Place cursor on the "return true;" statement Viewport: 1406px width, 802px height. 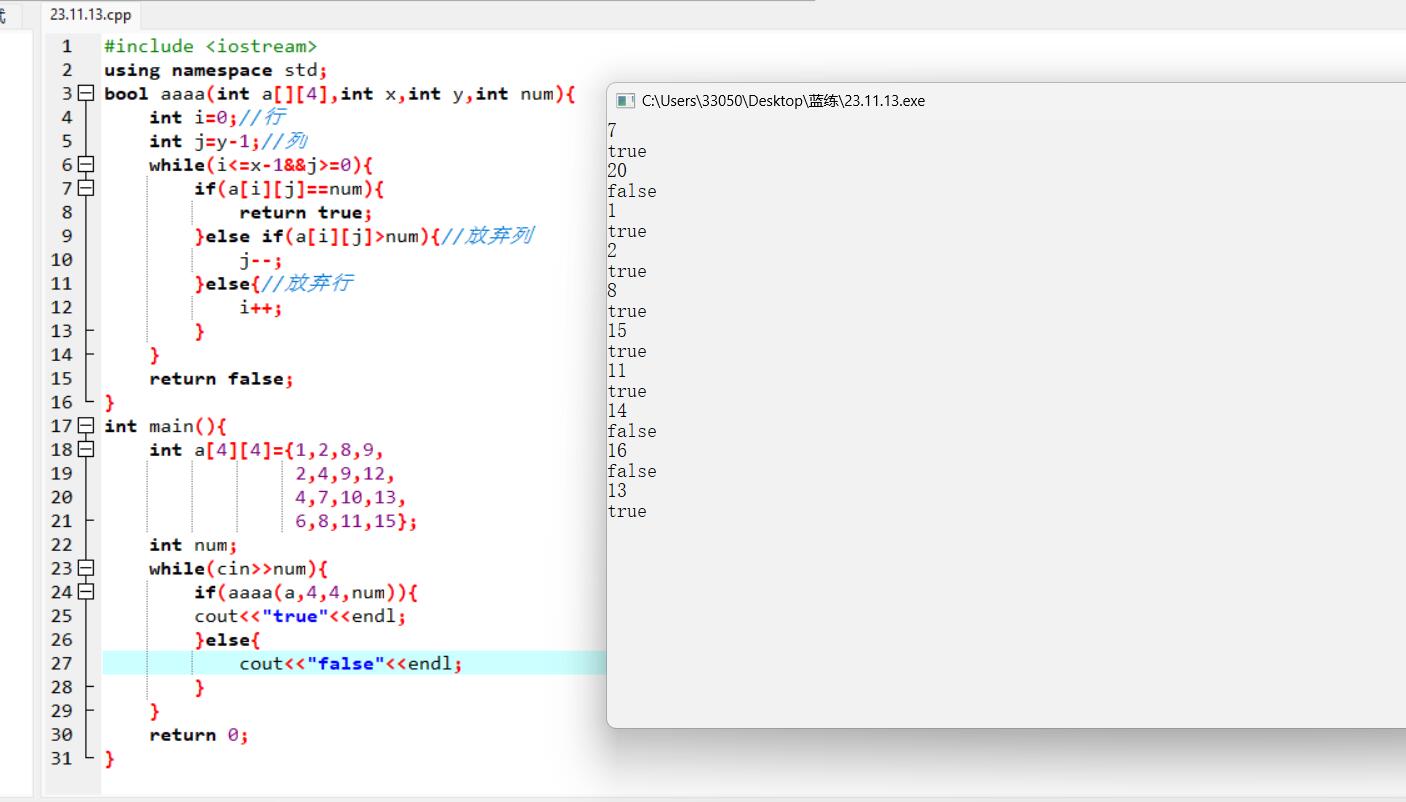[x=305, y=212]
